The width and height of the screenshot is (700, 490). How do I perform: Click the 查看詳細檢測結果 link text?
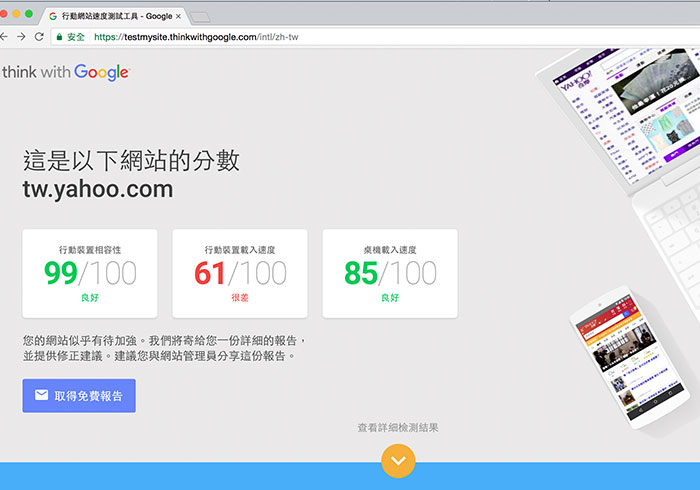click(398, 428)
